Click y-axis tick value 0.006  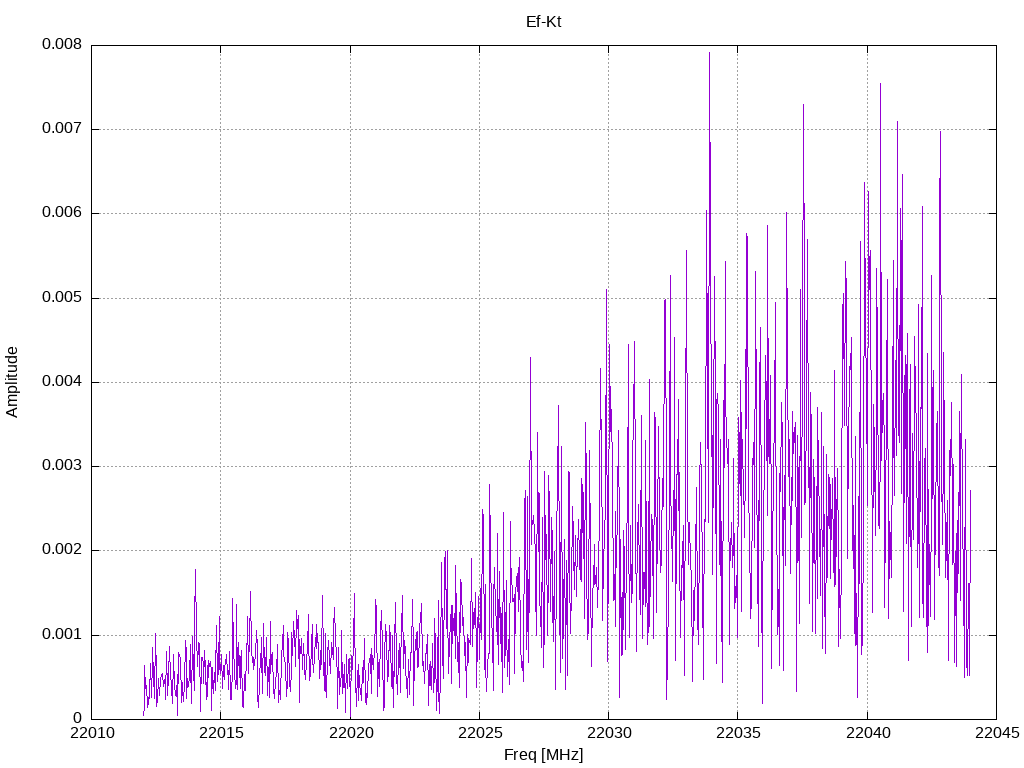(x=62, y=213)
